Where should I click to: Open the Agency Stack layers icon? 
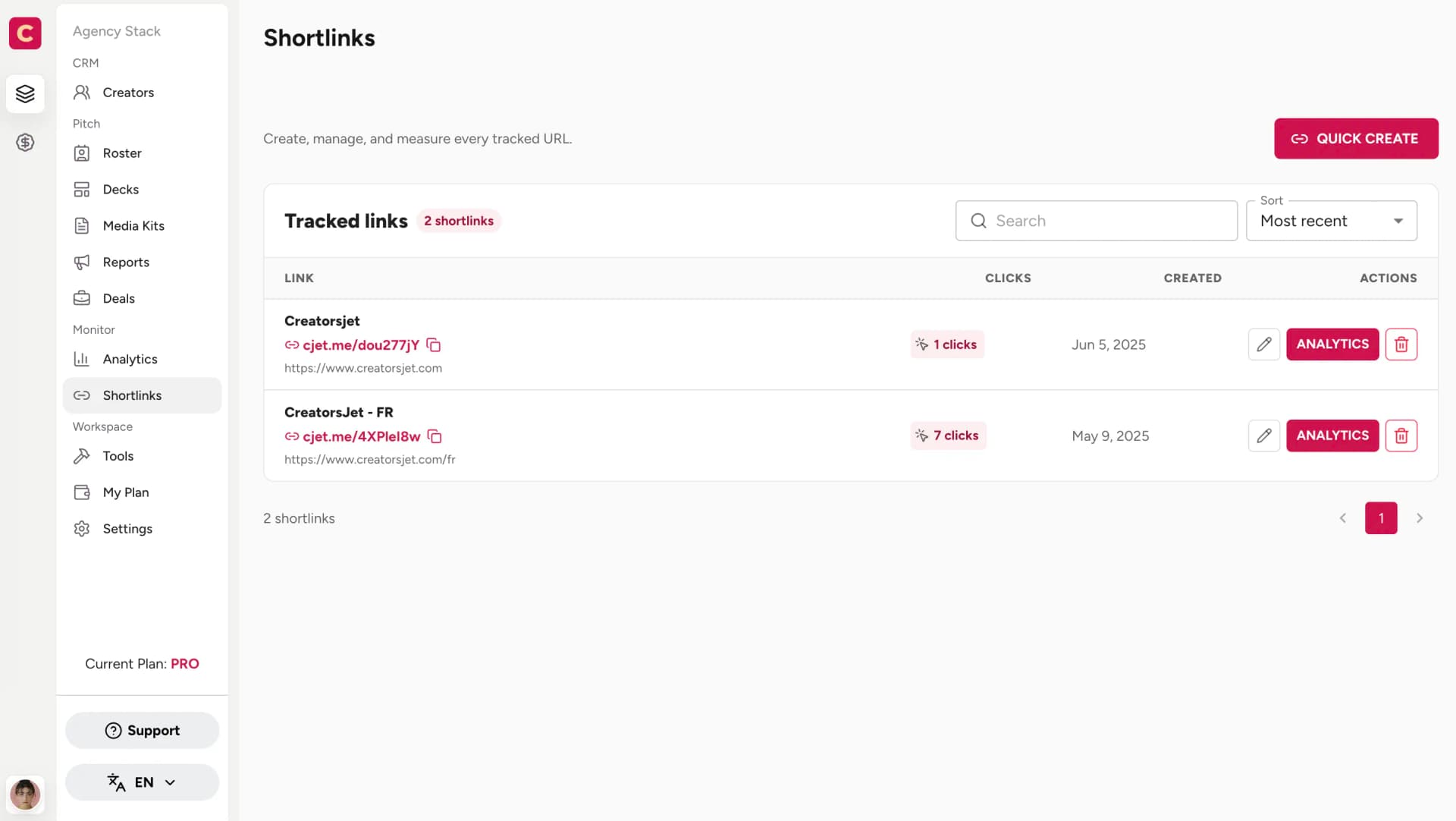point(25,94)
